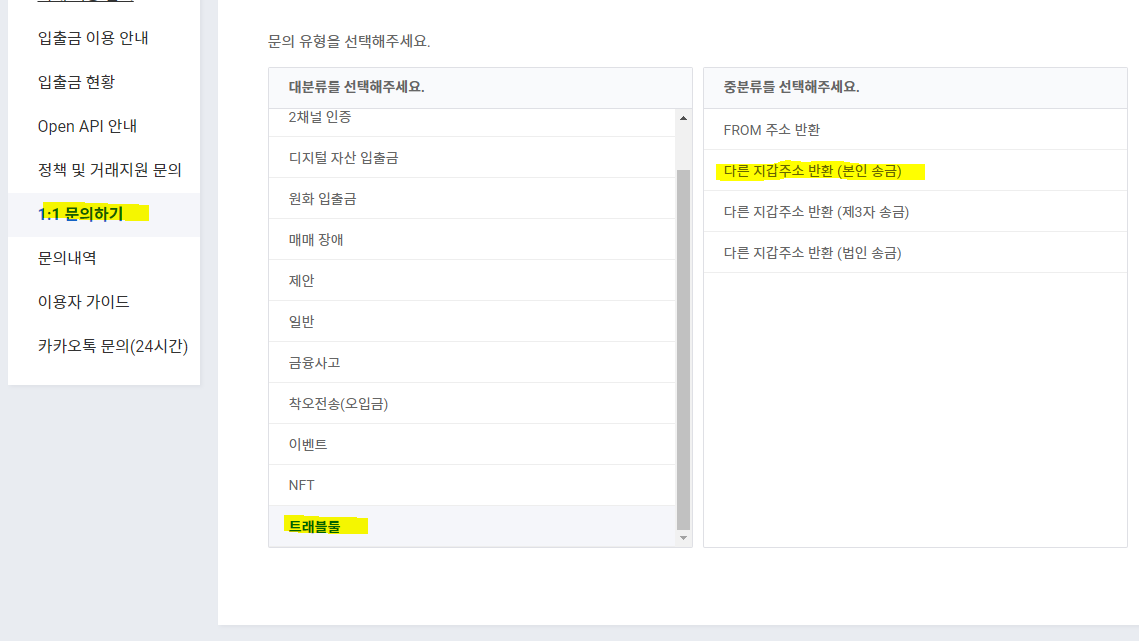Choose 다른 지갑주소 반환 (제3자 송금)
1139x641 pixels.
click(x=915, y=211)
